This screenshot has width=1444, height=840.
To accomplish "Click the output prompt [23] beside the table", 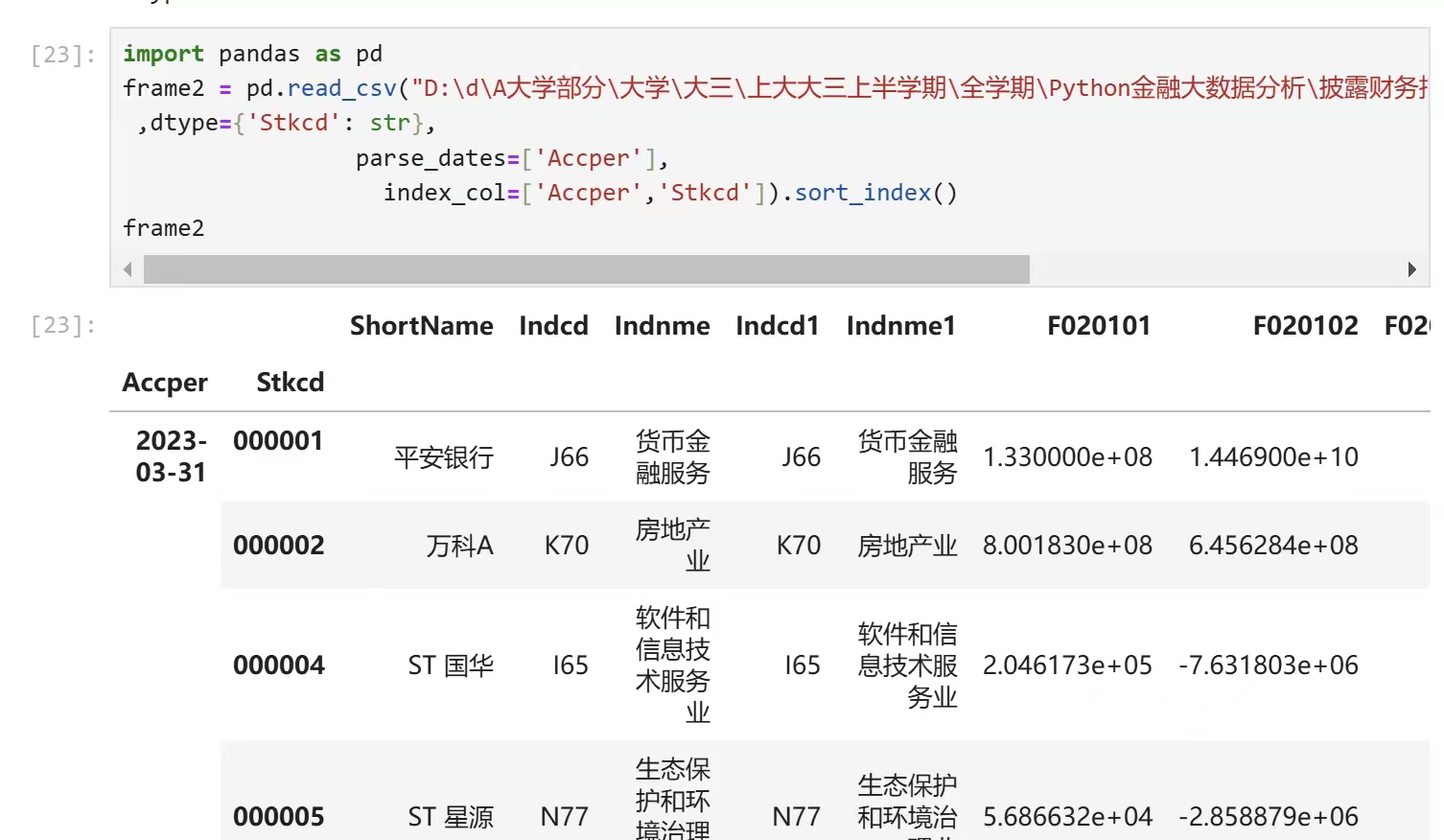I will [x=63, y=326].
